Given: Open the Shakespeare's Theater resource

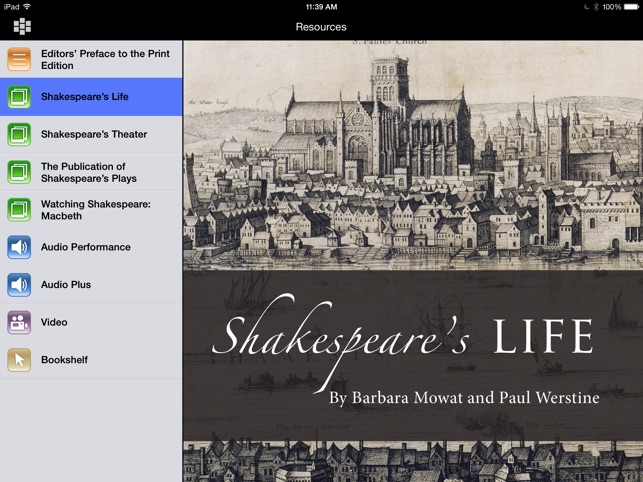Looking at the screenshot, I should point(91,134).
